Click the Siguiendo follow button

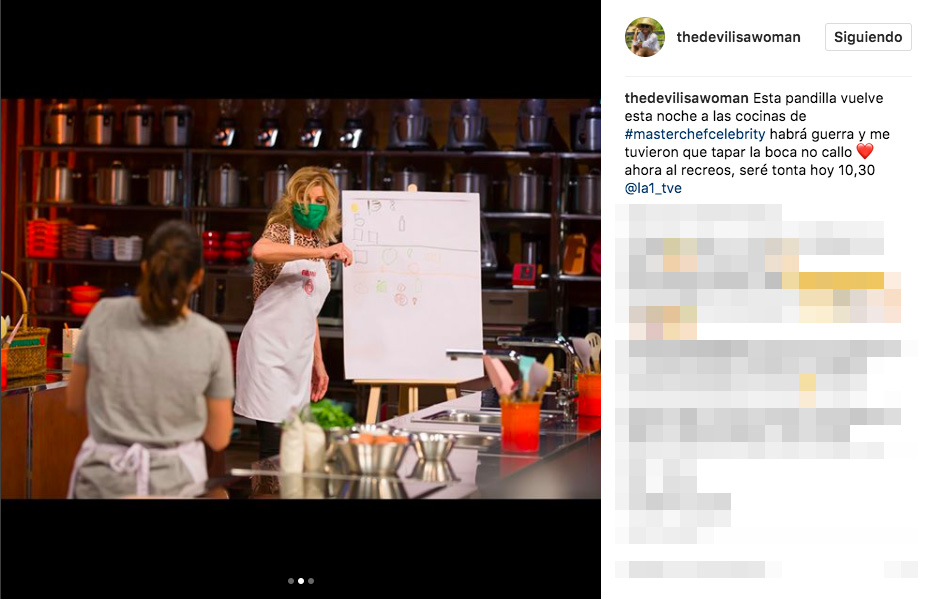[868, 37]
